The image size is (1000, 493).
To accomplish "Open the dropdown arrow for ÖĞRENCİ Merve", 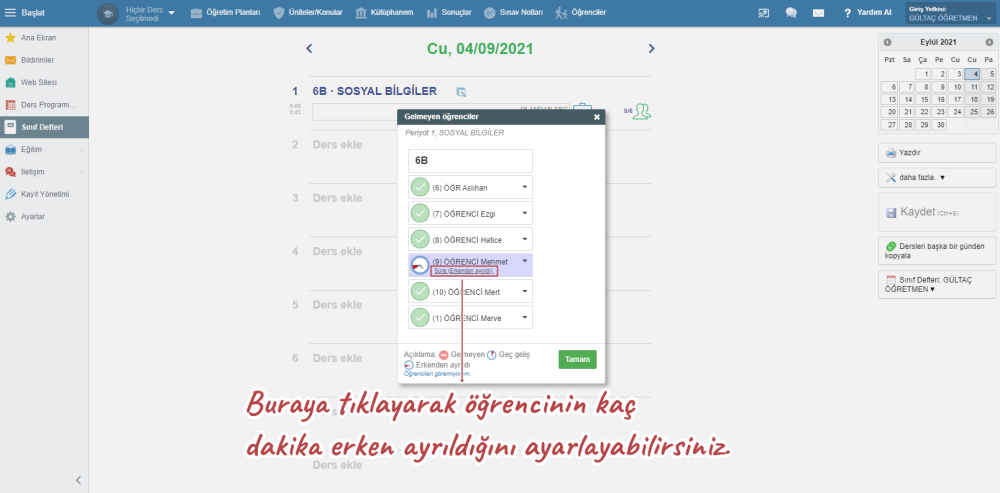I will pyautogui.click(x=524, y=317).
